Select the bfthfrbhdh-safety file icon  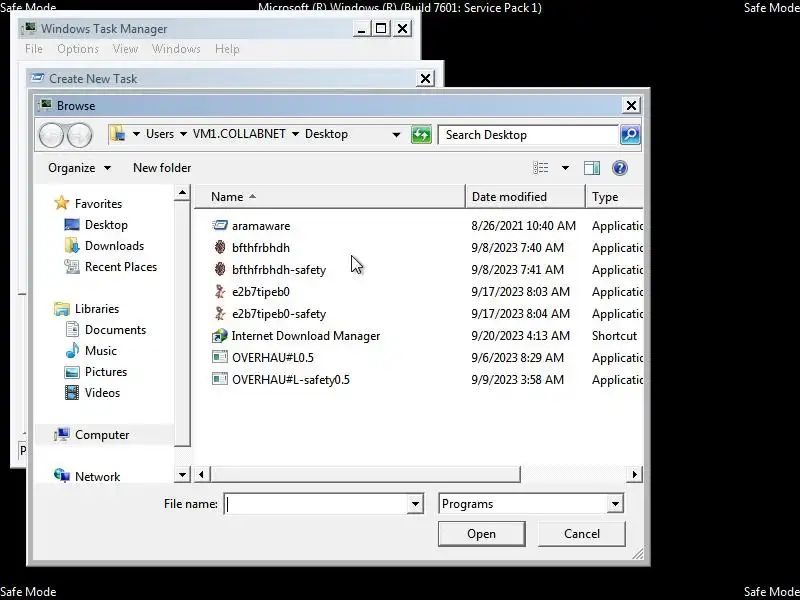click(x=219, y=269)
